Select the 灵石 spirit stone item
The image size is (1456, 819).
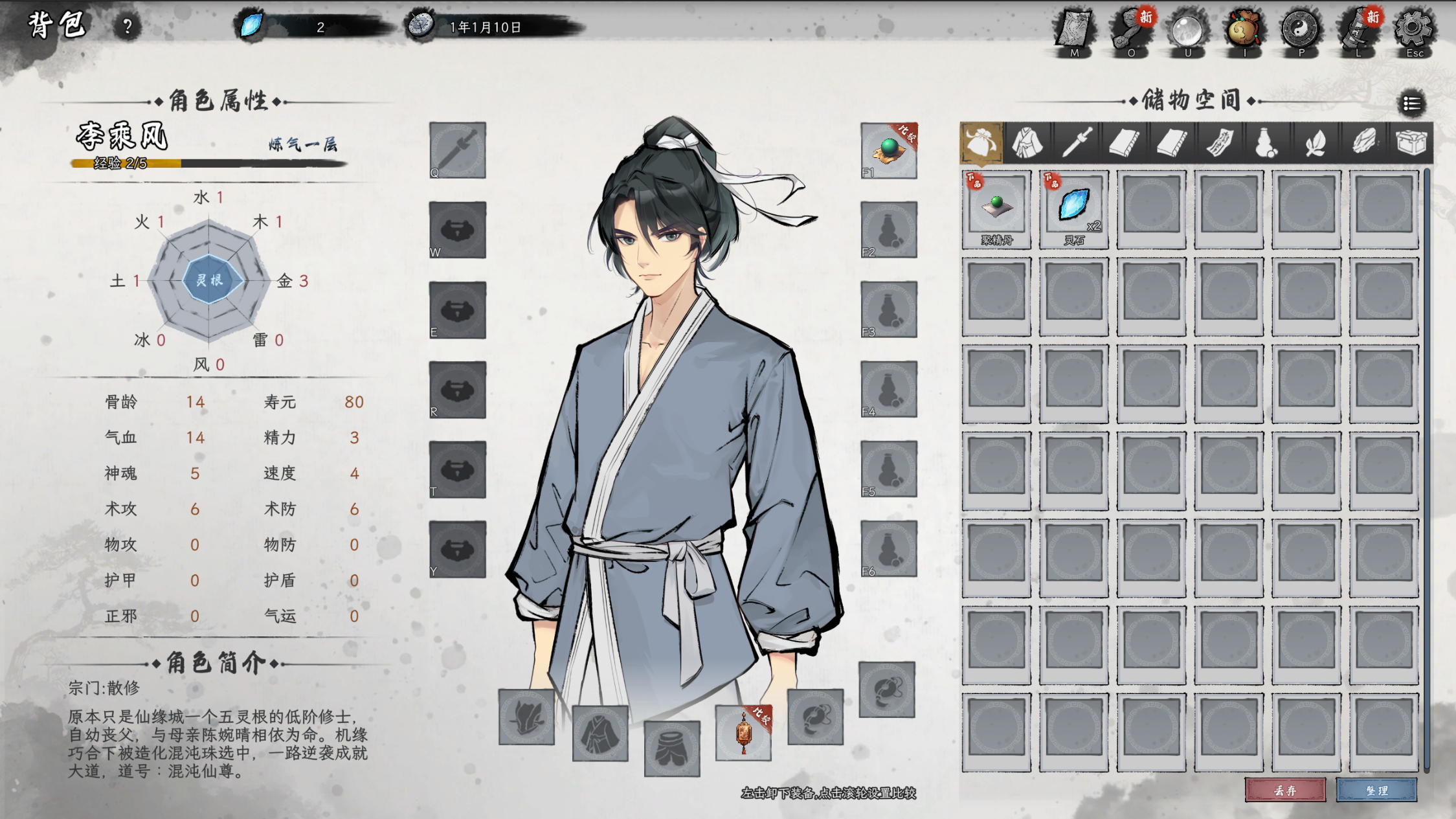1074,209
